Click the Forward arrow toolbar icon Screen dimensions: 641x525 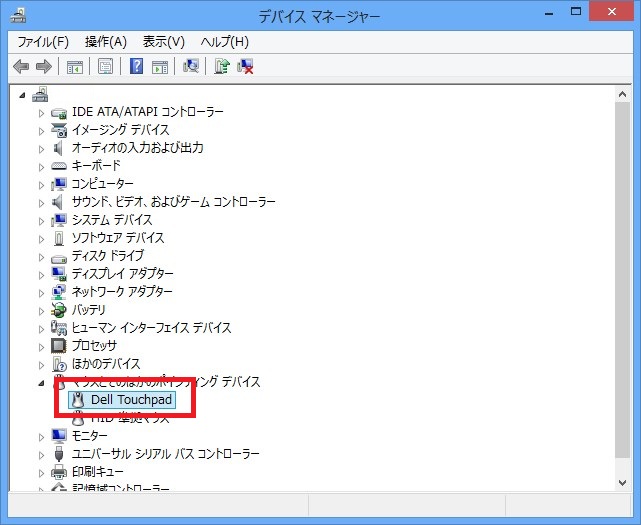[44, 66]
